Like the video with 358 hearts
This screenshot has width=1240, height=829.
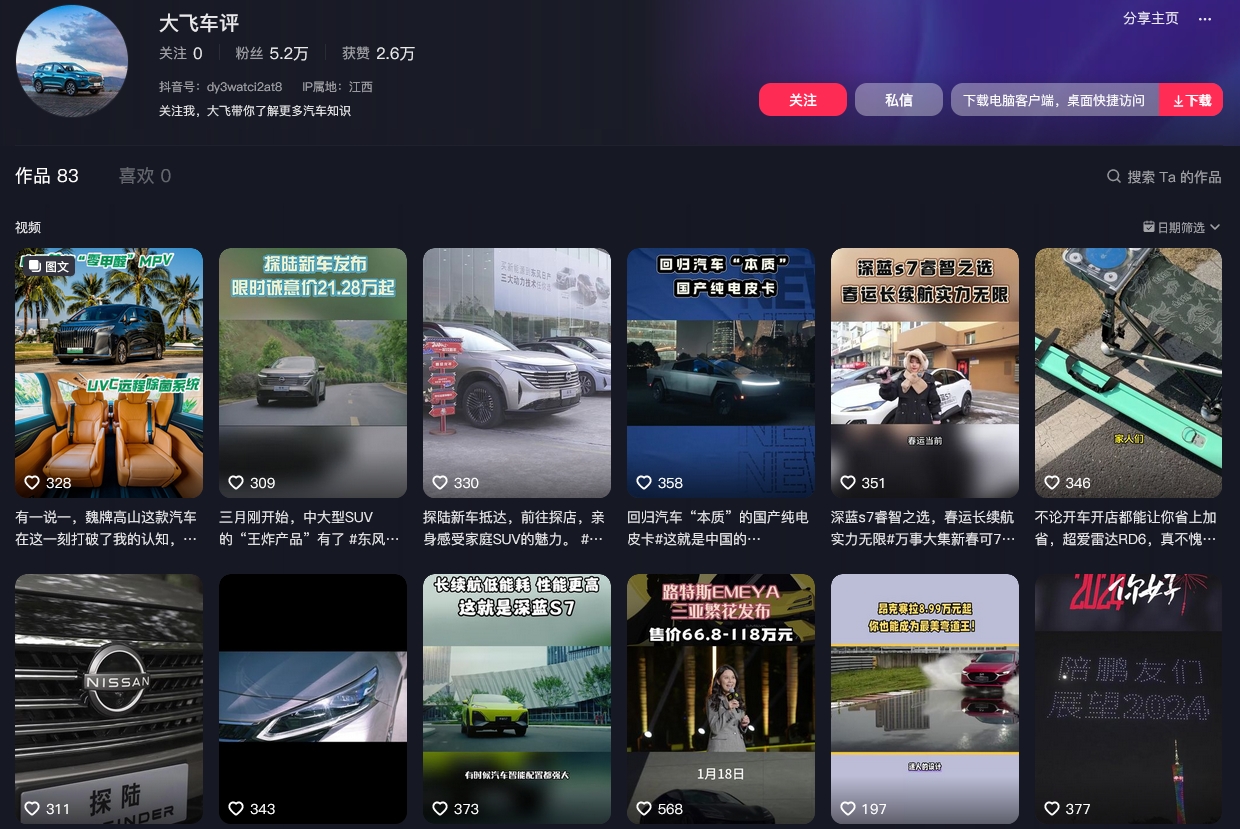pos(644,482)
